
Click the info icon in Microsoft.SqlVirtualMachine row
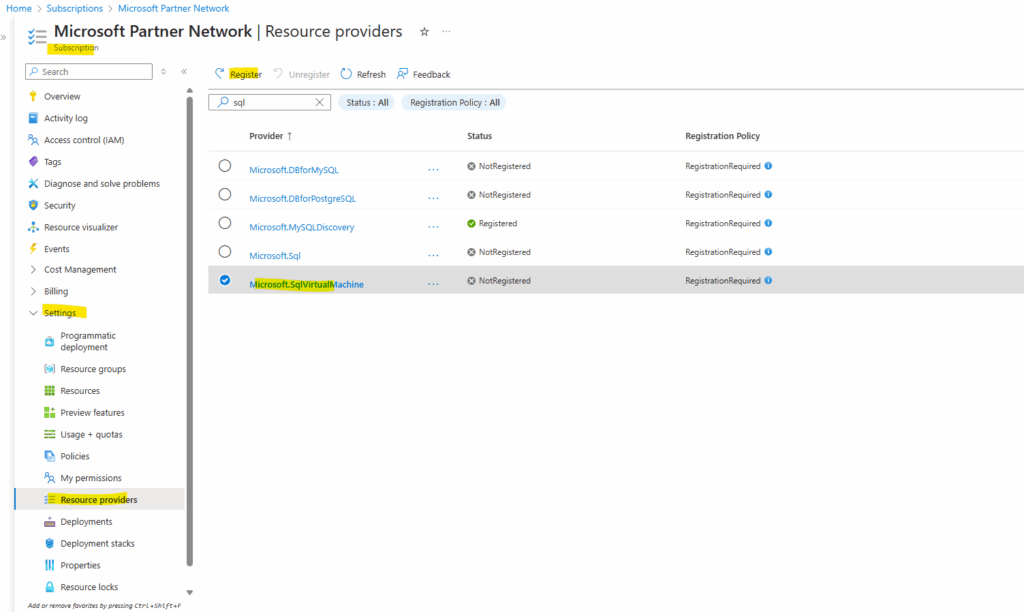(x=769, y=280)
